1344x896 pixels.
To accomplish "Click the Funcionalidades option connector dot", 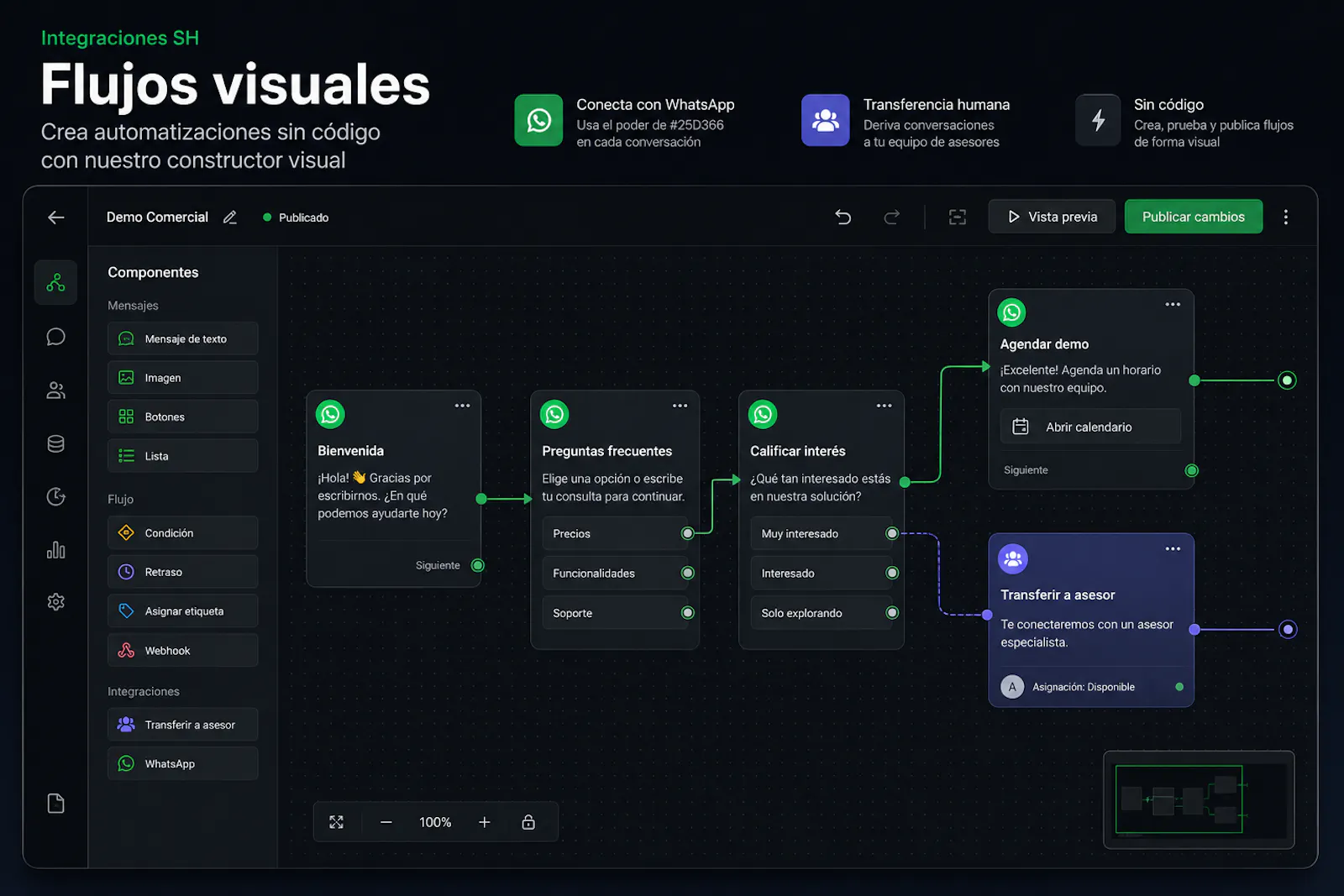I will (x=688, y=573).
